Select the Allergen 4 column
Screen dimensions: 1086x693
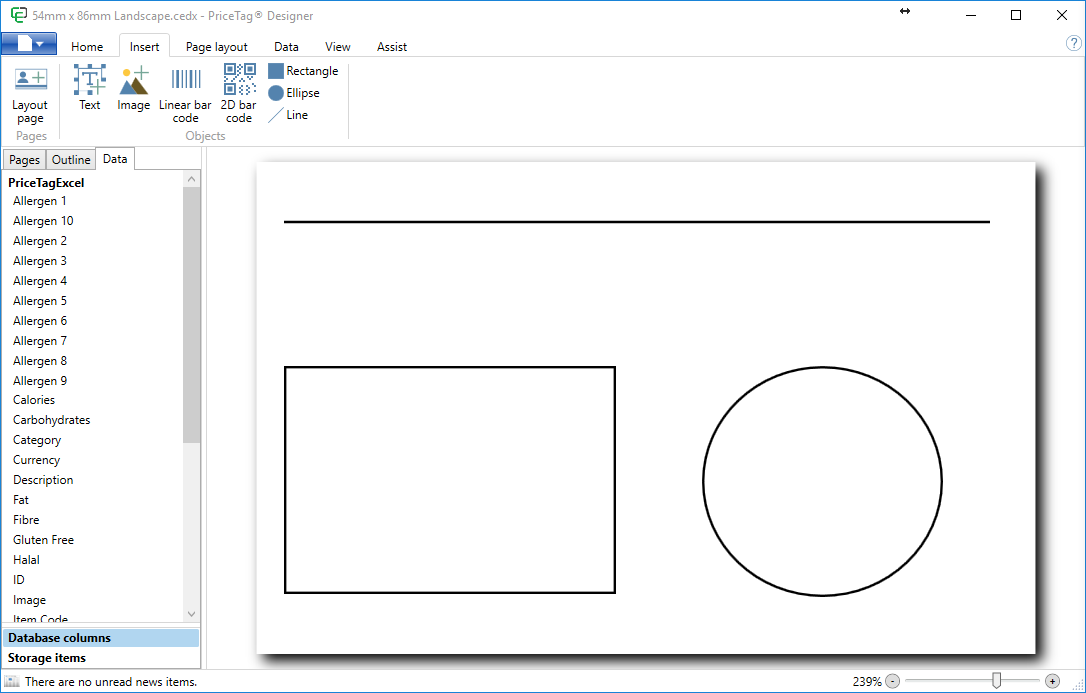(x=40, y=281)
